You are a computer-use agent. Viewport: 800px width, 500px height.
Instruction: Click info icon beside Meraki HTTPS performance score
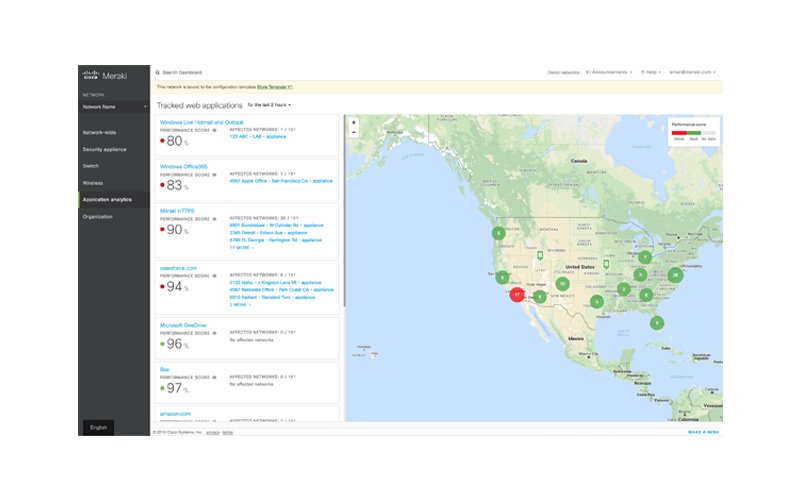tap(214, 219)
